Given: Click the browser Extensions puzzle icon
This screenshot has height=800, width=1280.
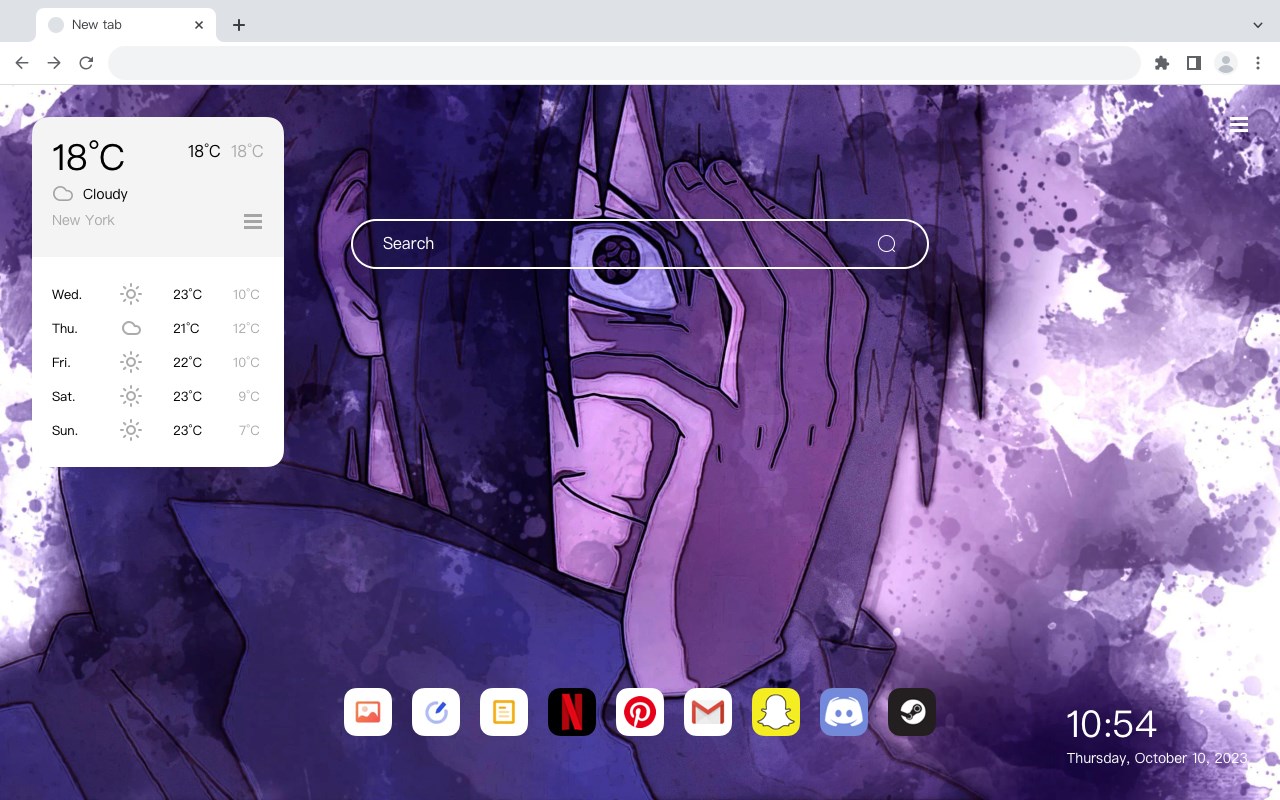Looking at the screenshot, I should pos(1161,63).
